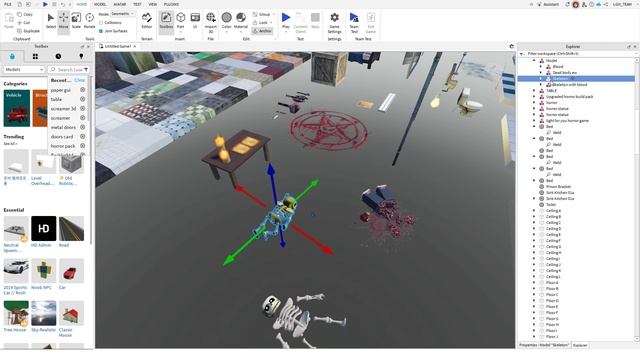The width and height of the screenshot is (640, 360).
Task: Select 'Dead body' item in Explorer
Action: [x=565, y=73]
